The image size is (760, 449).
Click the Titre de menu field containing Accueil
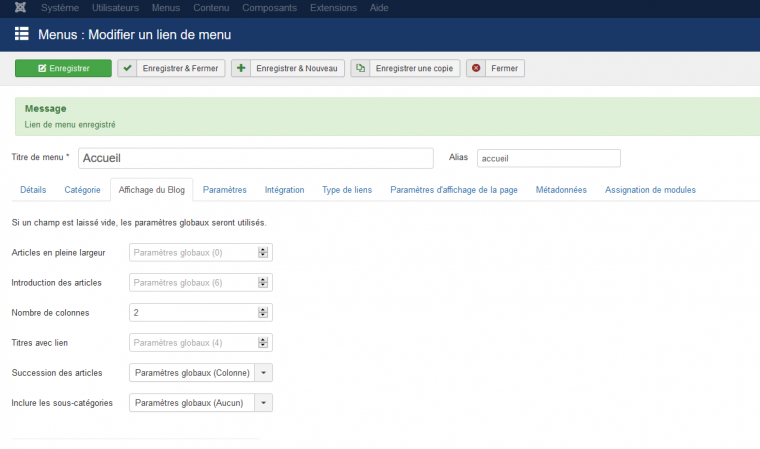[256, 158]
